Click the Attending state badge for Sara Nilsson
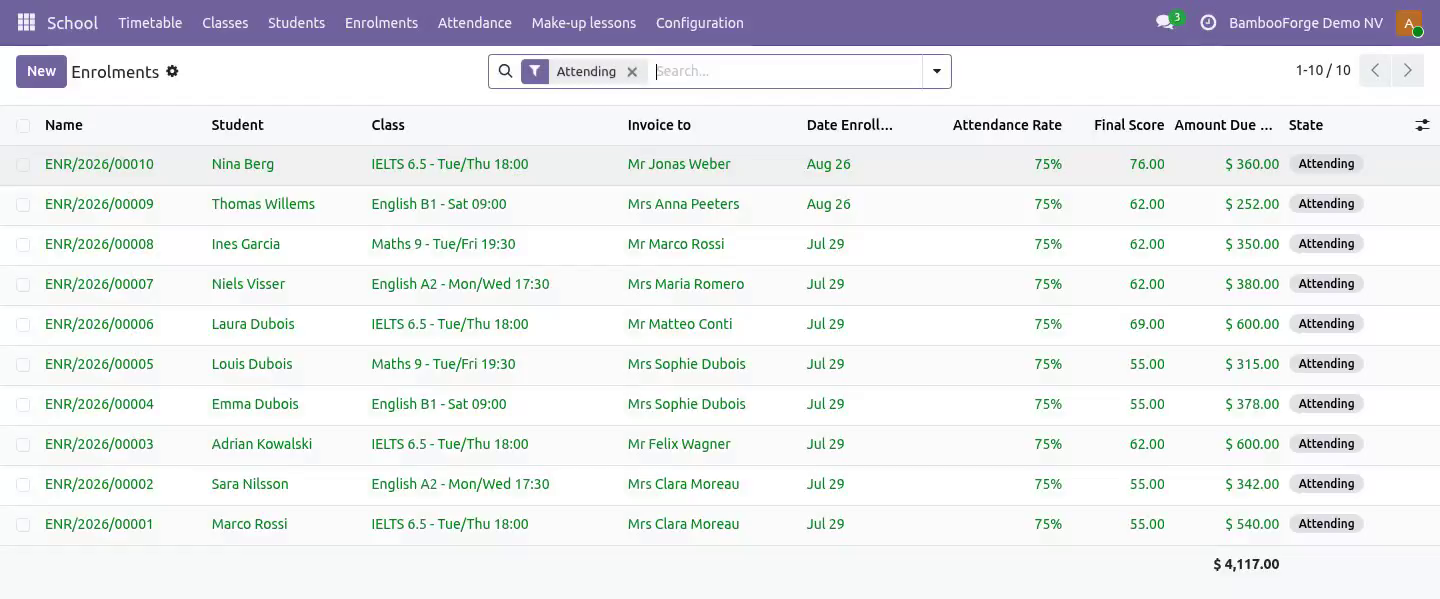Image resolution: width=1440 pixels, height=599 pixels. [x=1326, y=484]
